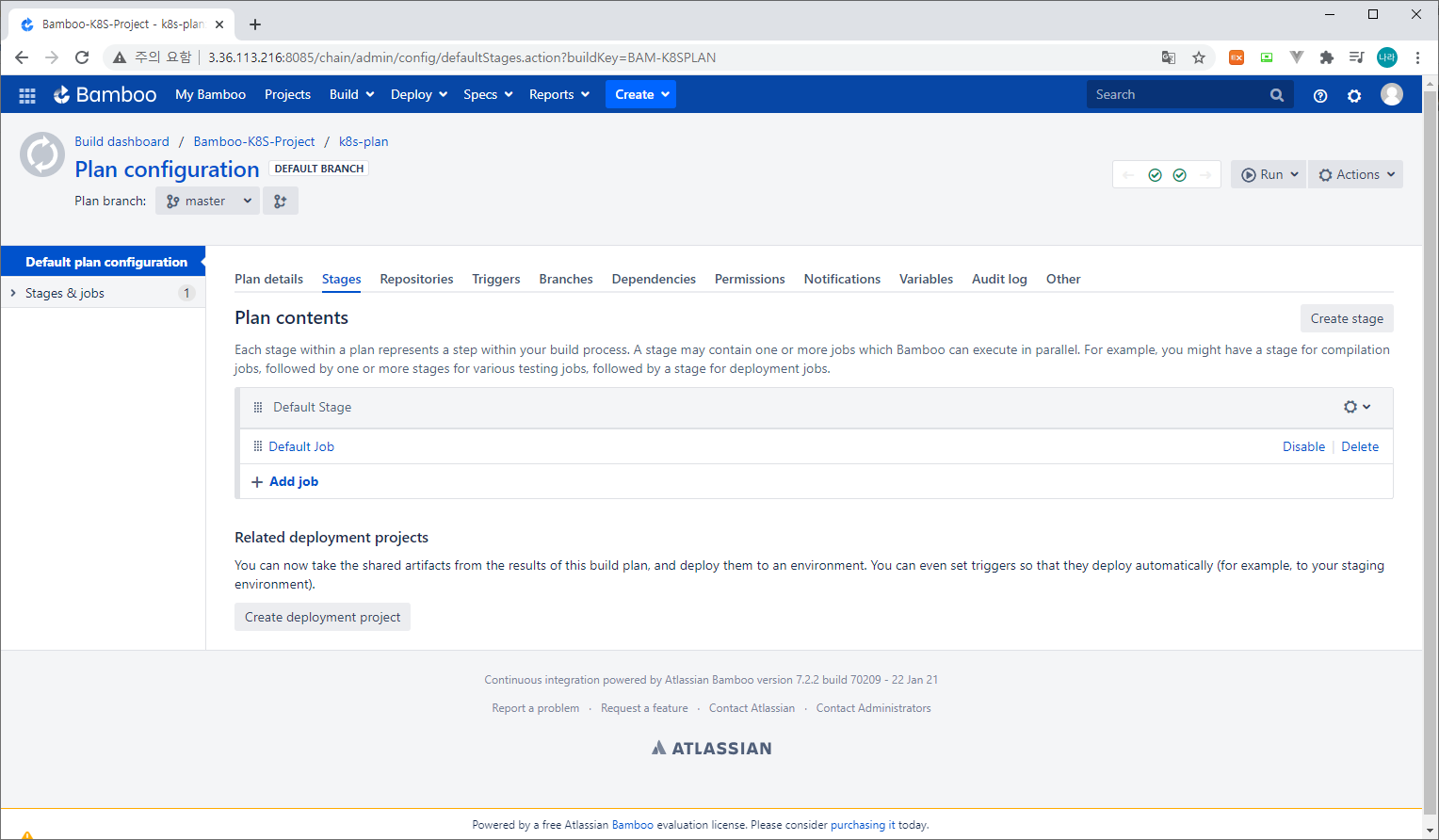1439x840 pixels.
Task: Switch to the Audit log tab
Action: tap(999, 279)
